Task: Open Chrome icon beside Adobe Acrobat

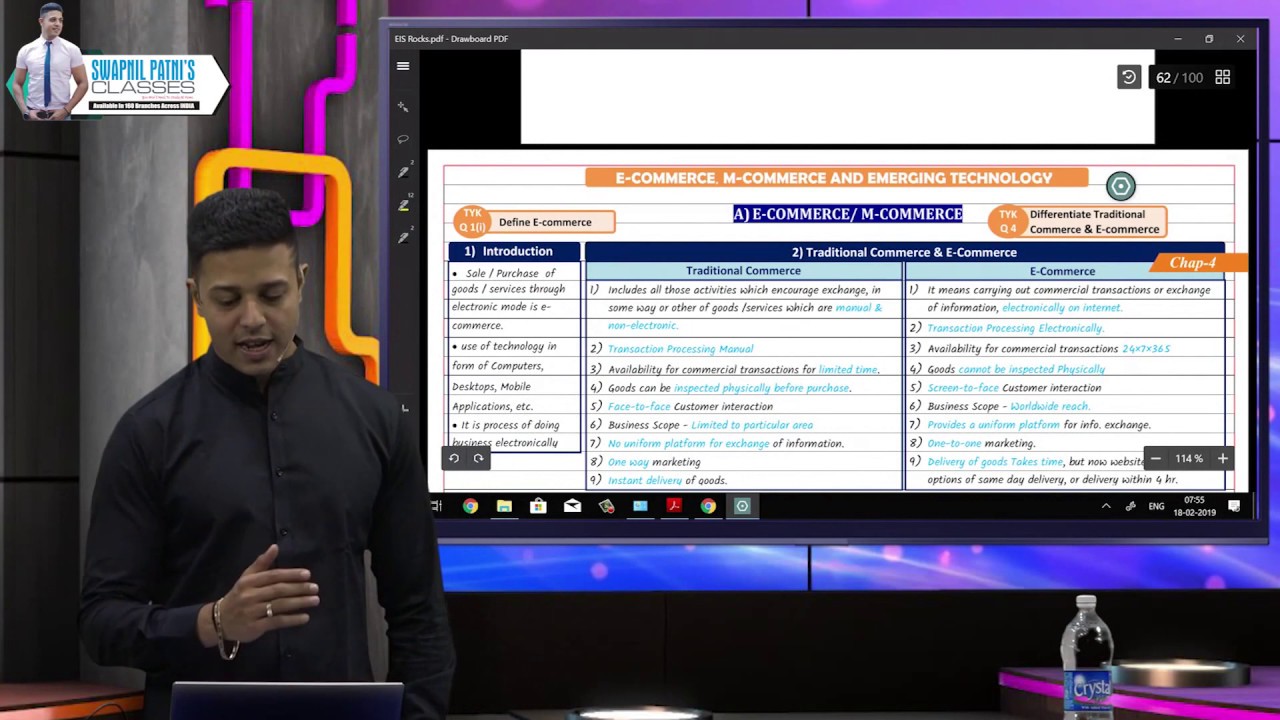Action: pos(708,506)
